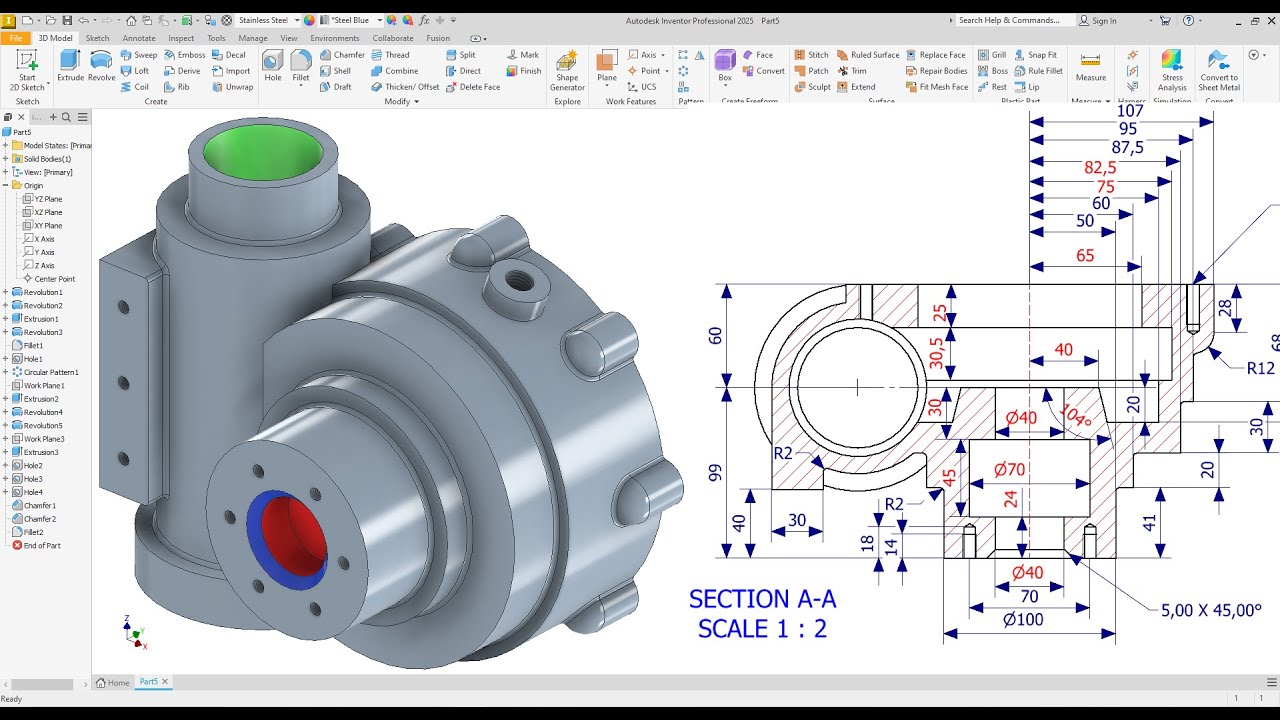Select XY Plane in the Origin folder
Image resolution: width=1280 pixels, height=720 pixels.
pyautogui.click(x=42, y=226)
